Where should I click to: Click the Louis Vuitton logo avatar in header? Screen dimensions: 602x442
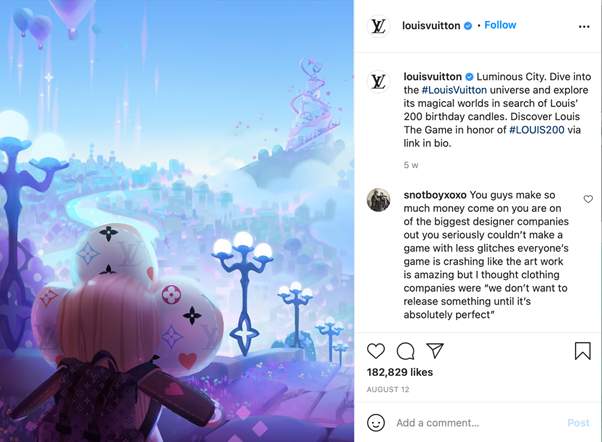tap(379, 26)
